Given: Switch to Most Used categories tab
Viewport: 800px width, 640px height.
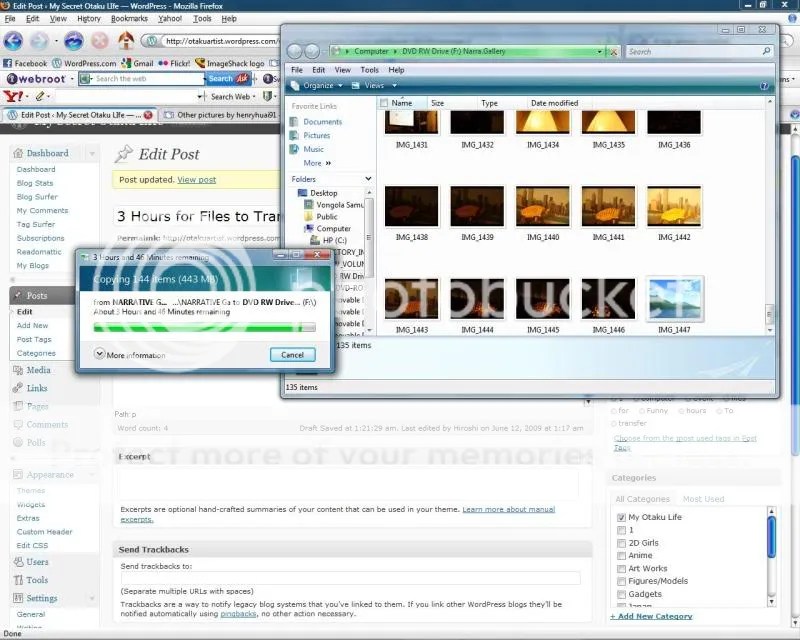Looking at the screenshot, I should tap(703, 499).
